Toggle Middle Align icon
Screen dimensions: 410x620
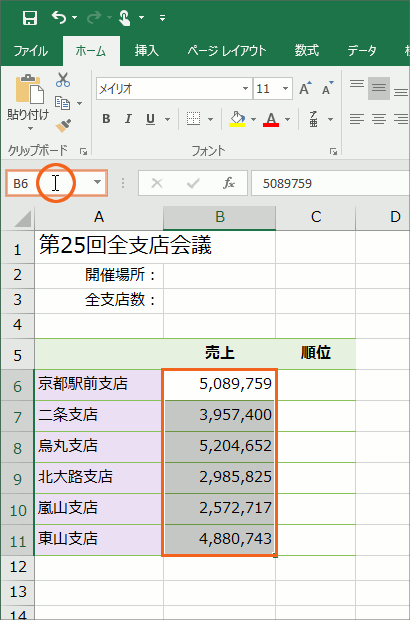pos(379,88)
